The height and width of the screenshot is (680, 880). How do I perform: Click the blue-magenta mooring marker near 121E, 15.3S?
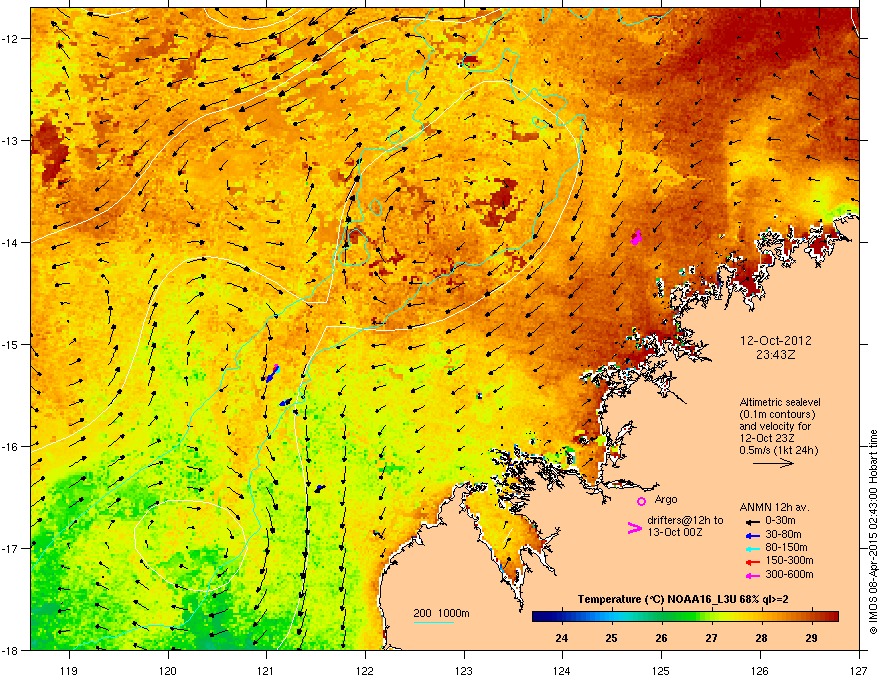272,374
